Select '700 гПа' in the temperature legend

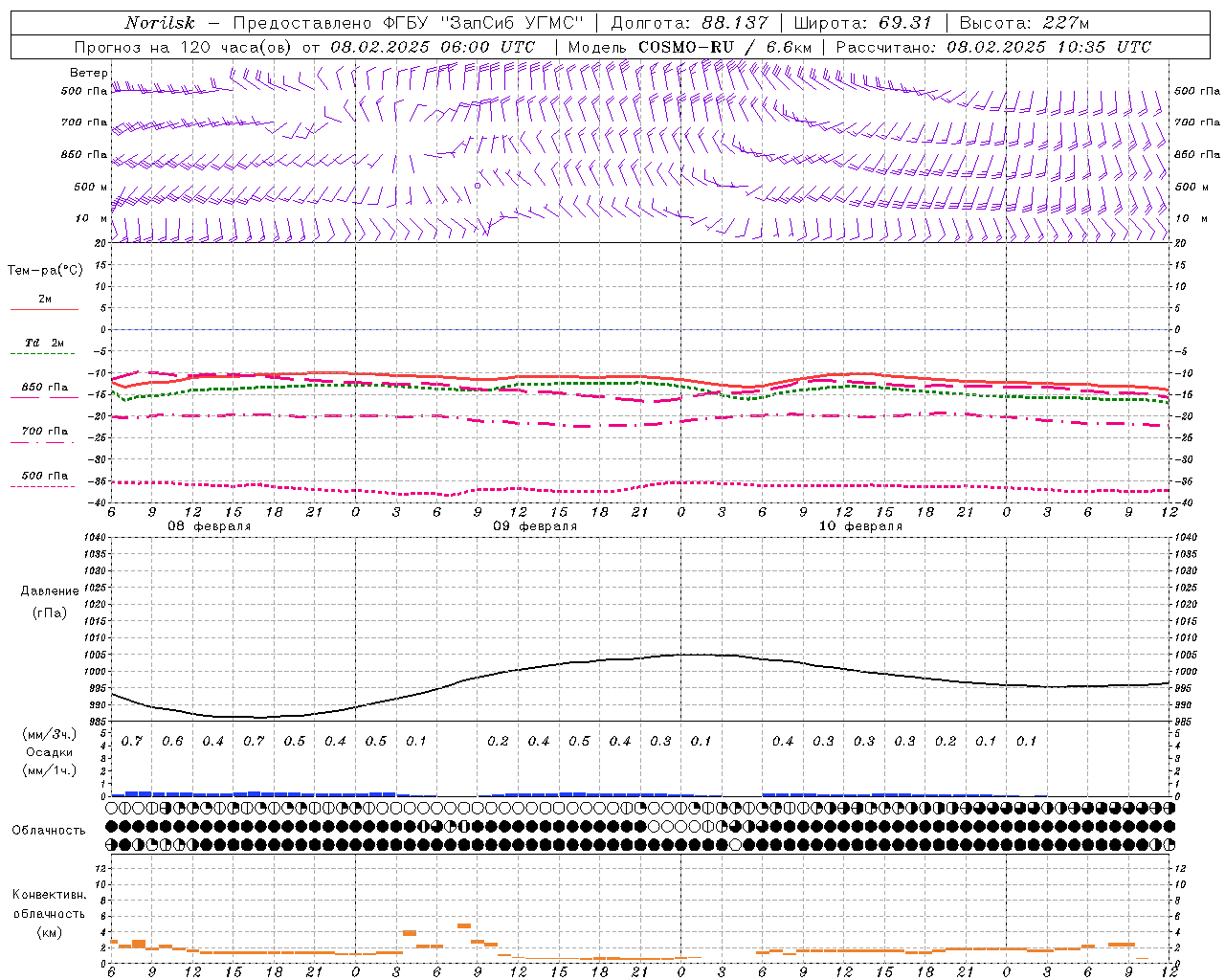click(x=45, y=432)
